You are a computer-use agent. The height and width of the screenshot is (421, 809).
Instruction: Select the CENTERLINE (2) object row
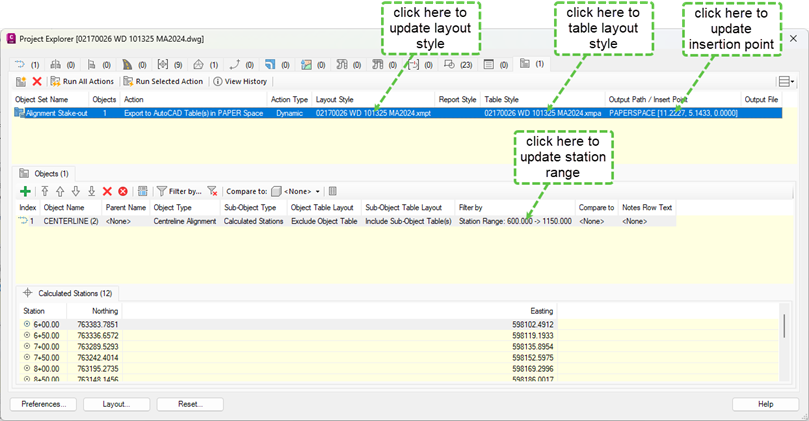tap(346, 221)
